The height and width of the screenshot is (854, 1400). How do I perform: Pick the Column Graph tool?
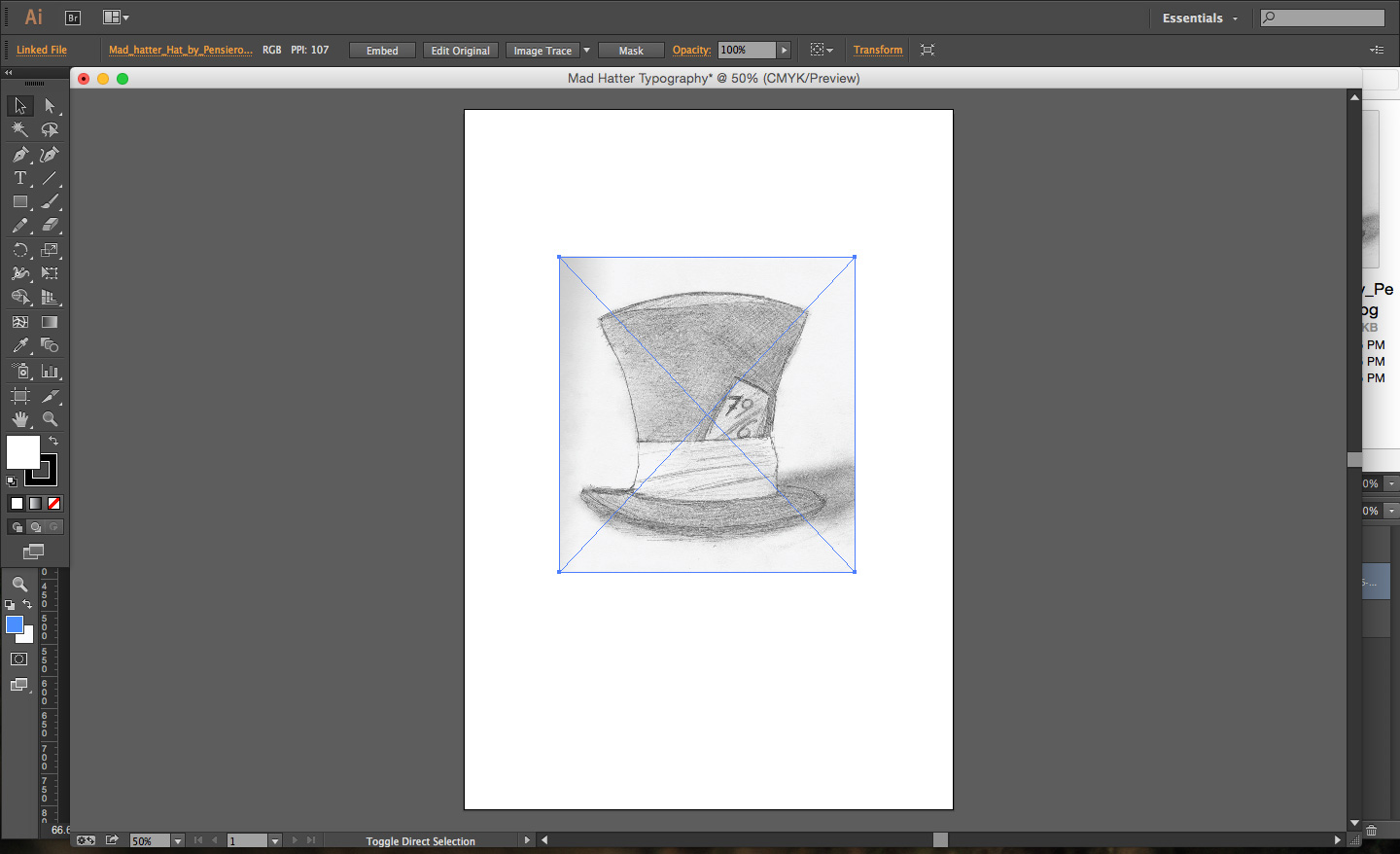coord(50,371)
